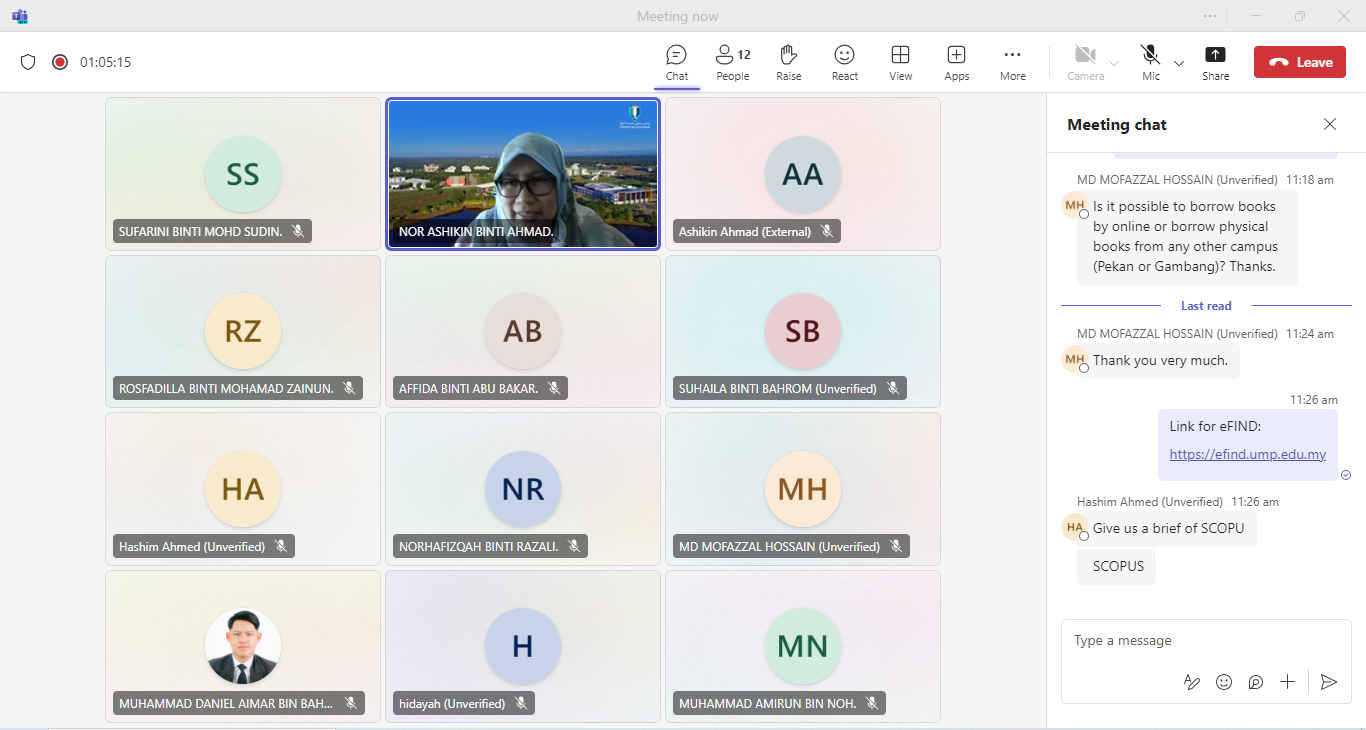Expand the Camera options arrow
This screenshot has height=730, width=1366.
click(x=1114, y=63)
